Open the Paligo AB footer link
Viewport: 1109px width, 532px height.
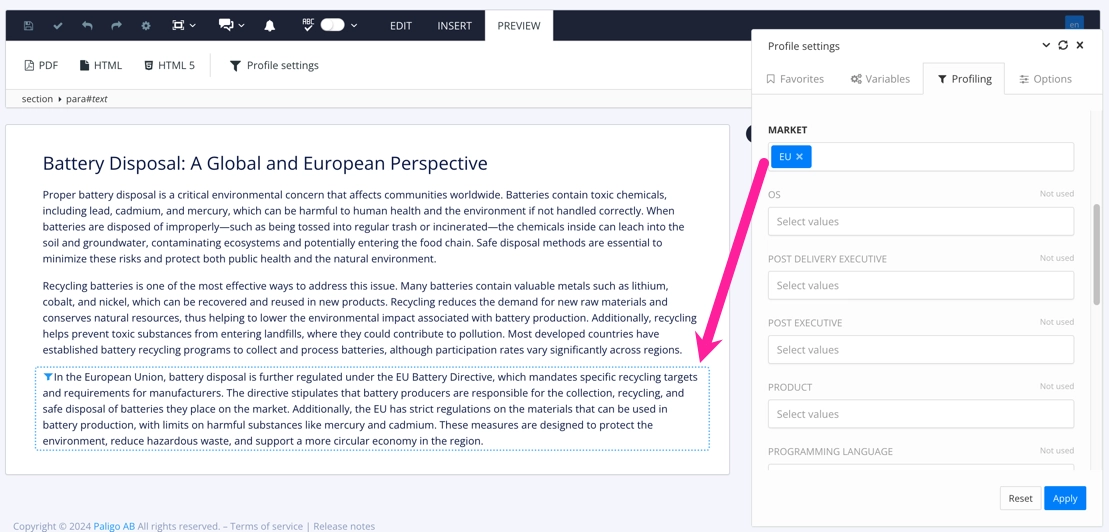pyautogui.click(x=113, y=526)
